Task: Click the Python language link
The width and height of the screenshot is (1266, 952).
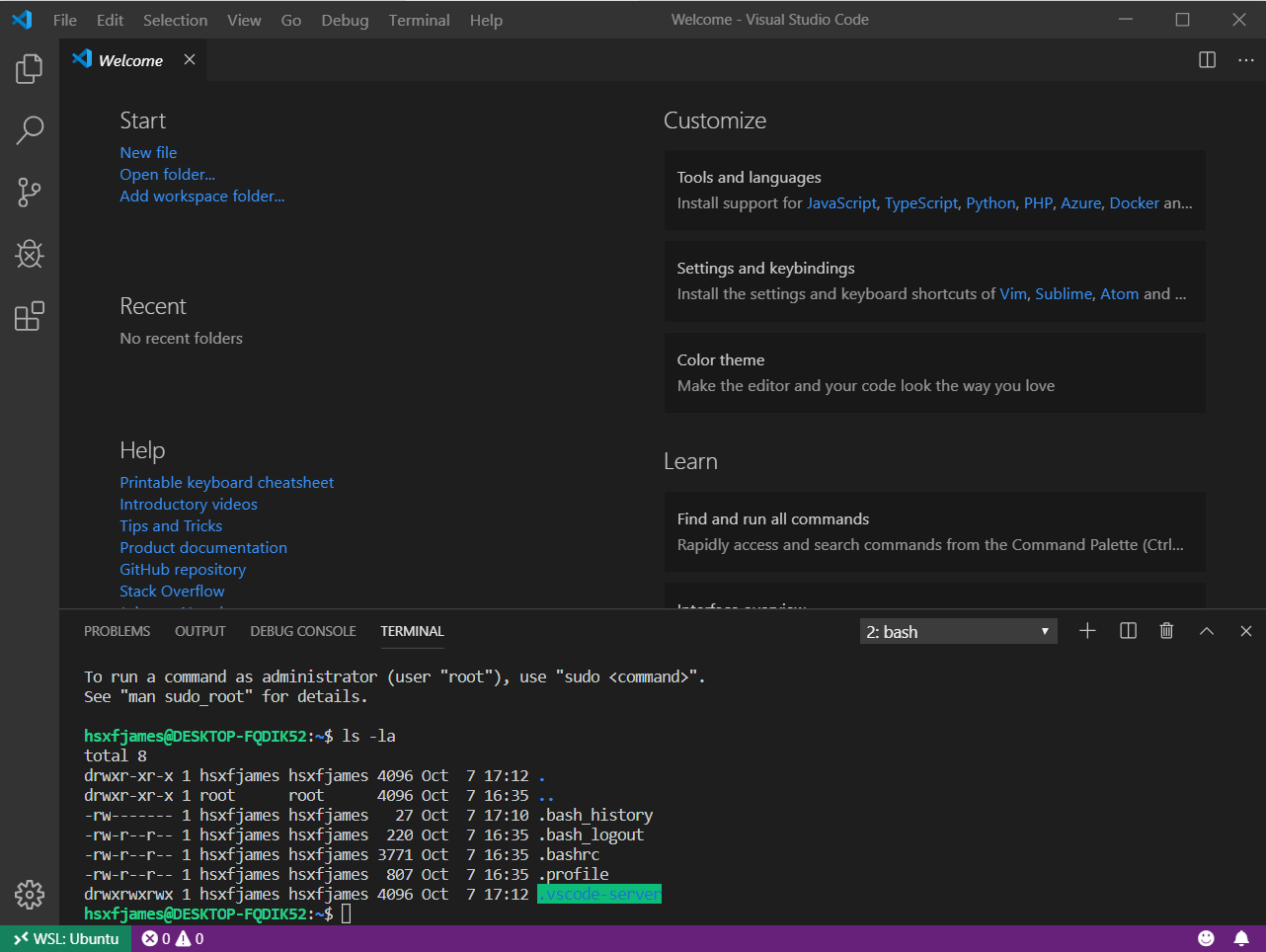Action: click(x=990, y=202)
